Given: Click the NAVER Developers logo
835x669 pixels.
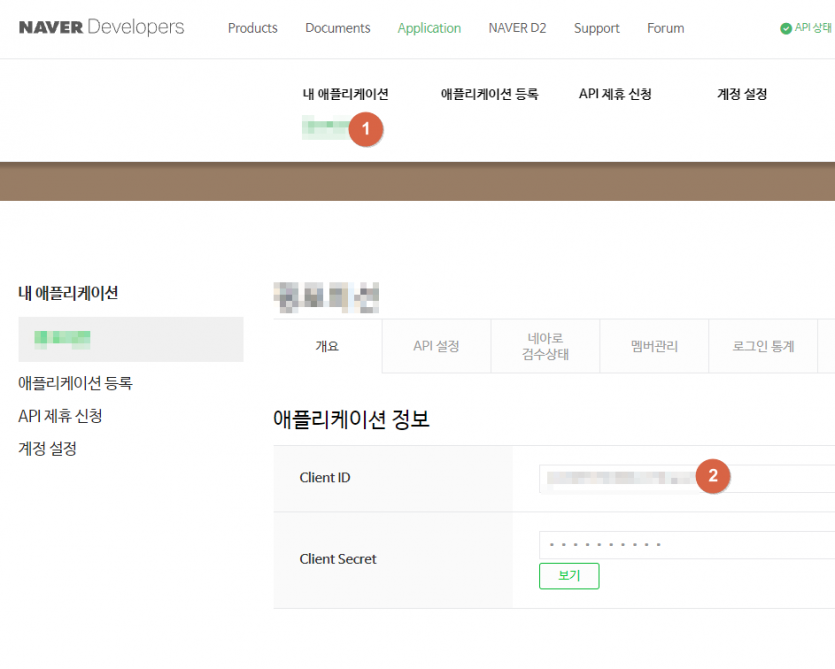Looking at the screenshot, I should [101, 27].
